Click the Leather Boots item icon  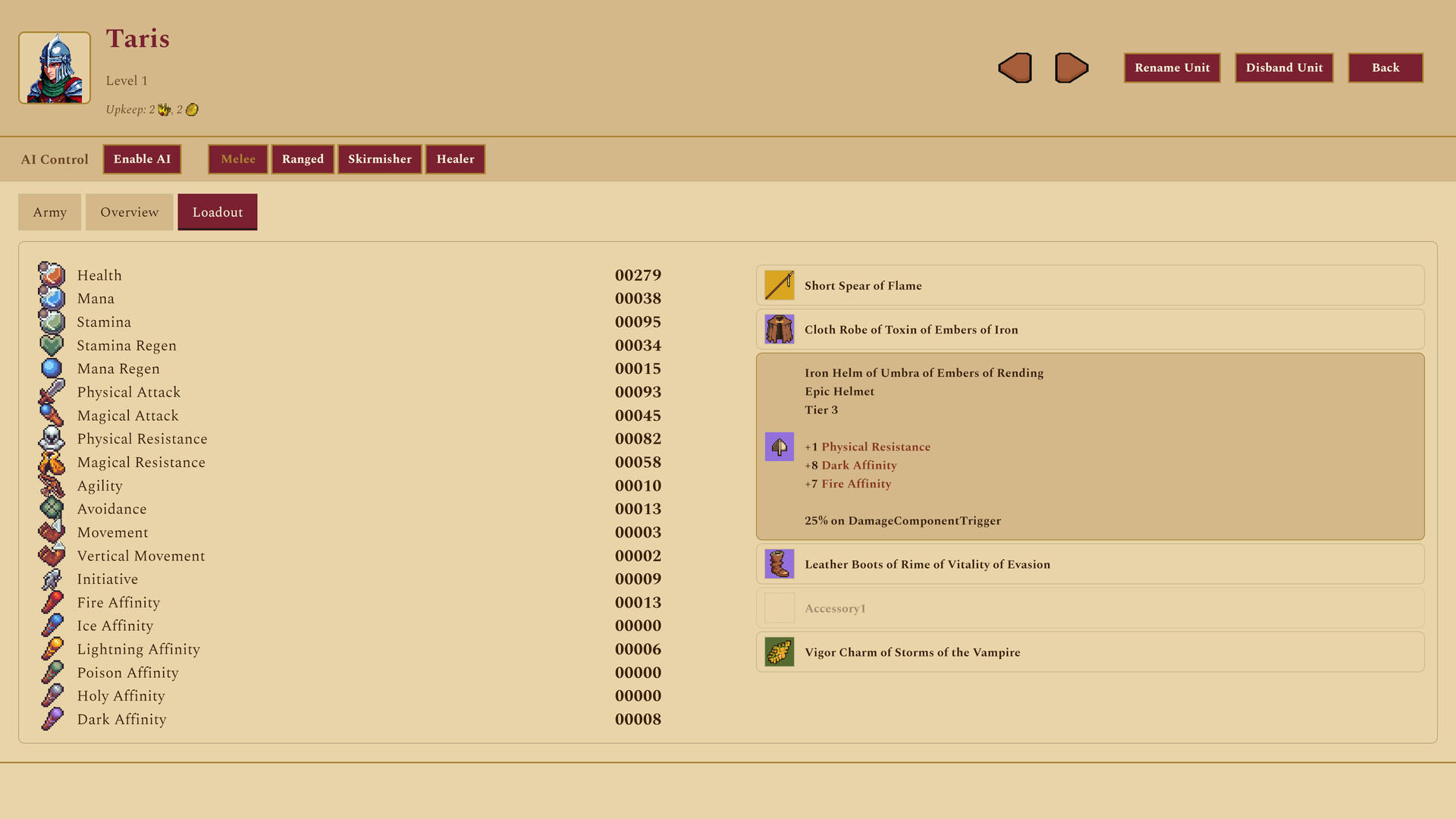779,564
